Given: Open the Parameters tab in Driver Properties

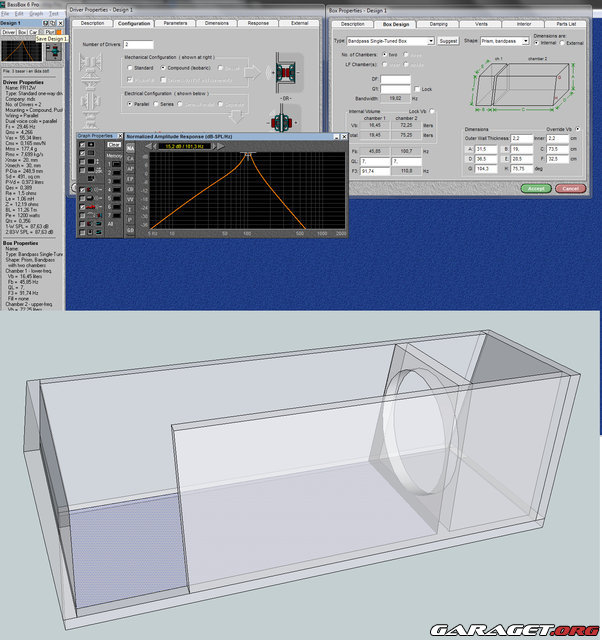Looking at the screenshot, I should click(175, 22).
